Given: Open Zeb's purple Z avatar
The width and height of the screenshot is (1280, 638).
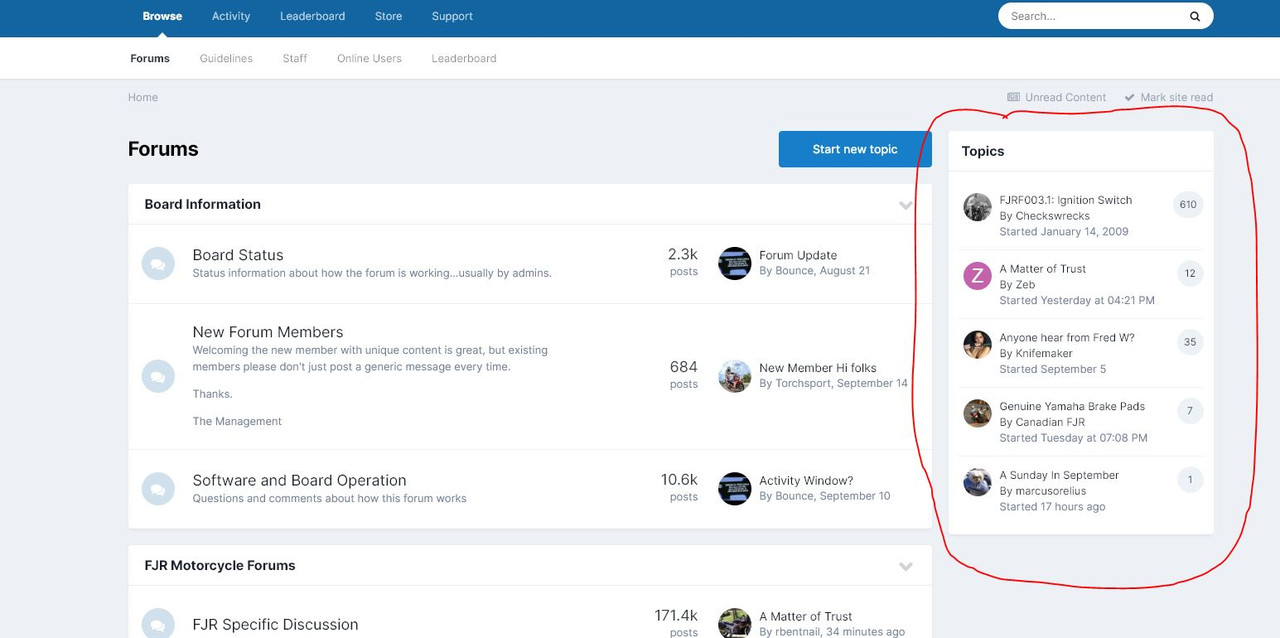Looking at the screenshot, I should (977, 275).
